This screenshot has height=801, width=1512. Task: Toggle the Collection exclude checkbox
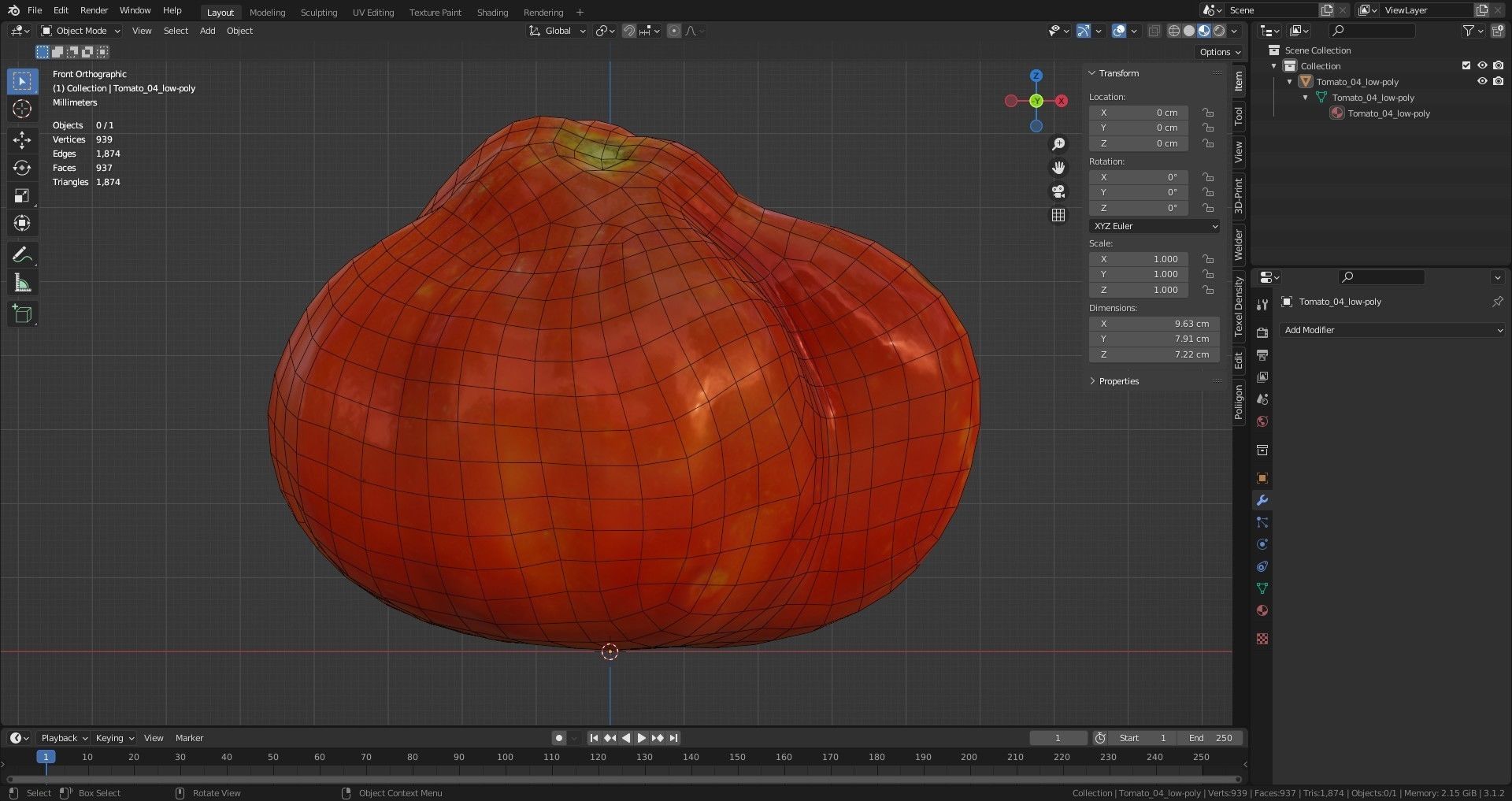pos(1466,66)
